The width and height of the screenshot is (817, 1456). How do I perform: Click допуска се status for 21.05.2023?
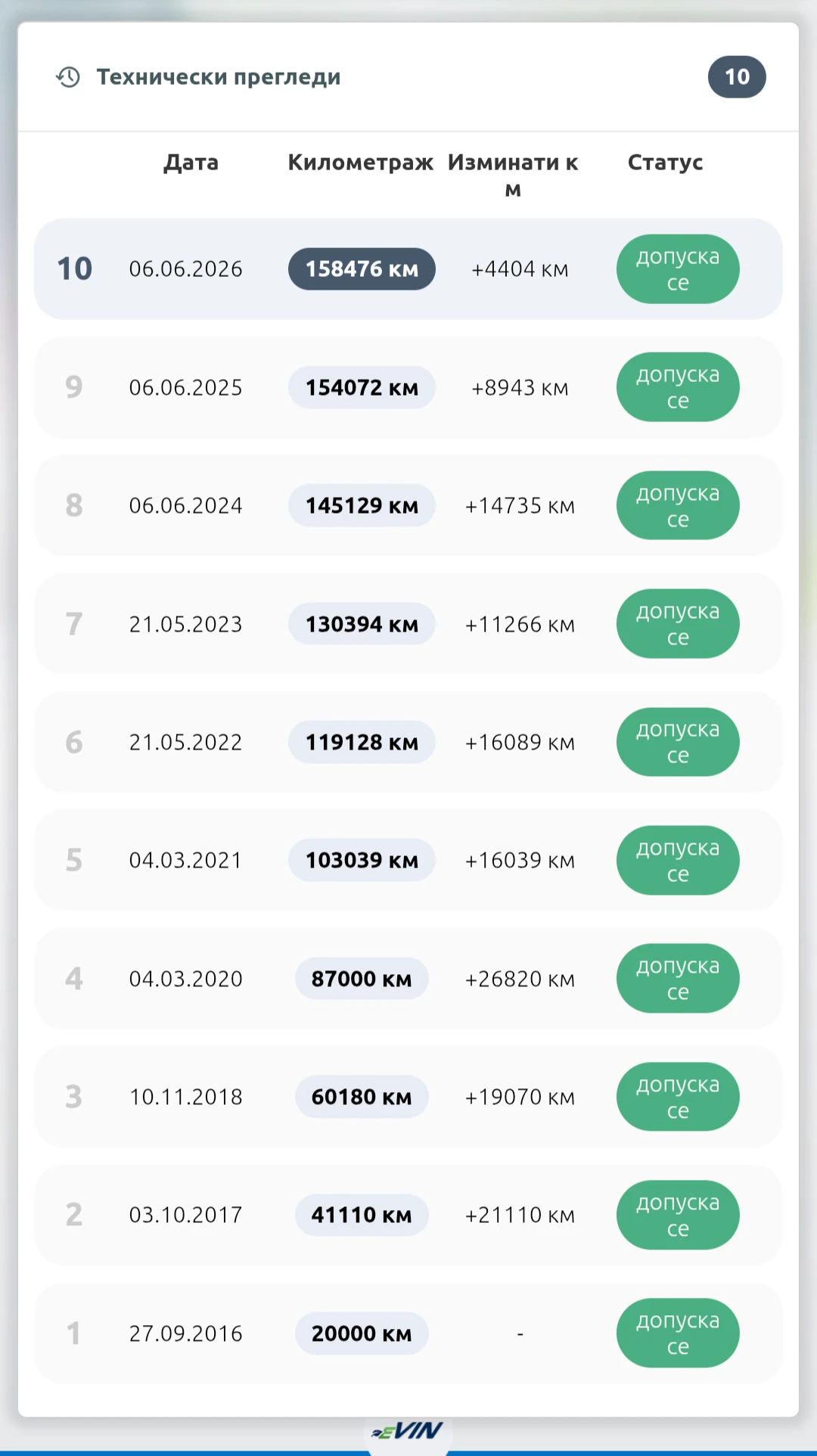click(x=678, y=624)
